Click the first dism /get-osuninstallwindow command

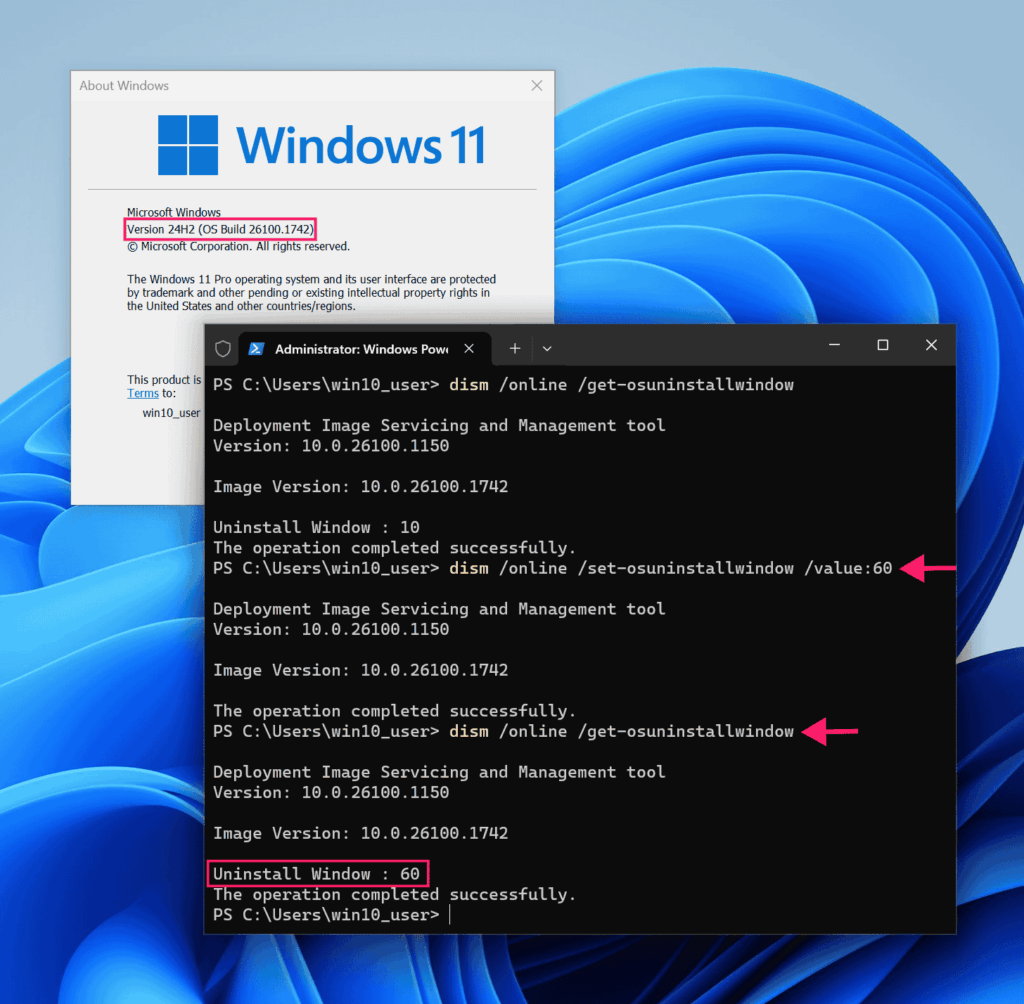(x=504, y=385)
